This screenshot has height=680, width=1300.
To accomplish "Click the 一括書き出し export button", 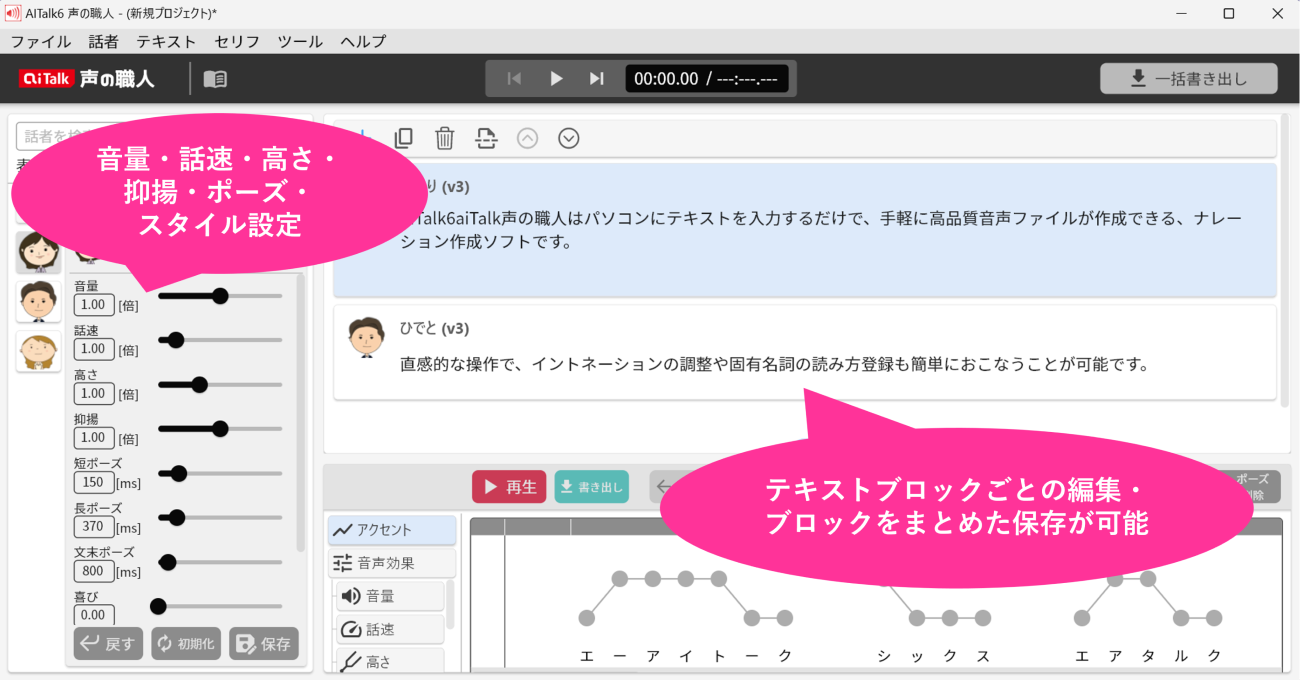I will pyautogui.click(x=1189, y=79).
